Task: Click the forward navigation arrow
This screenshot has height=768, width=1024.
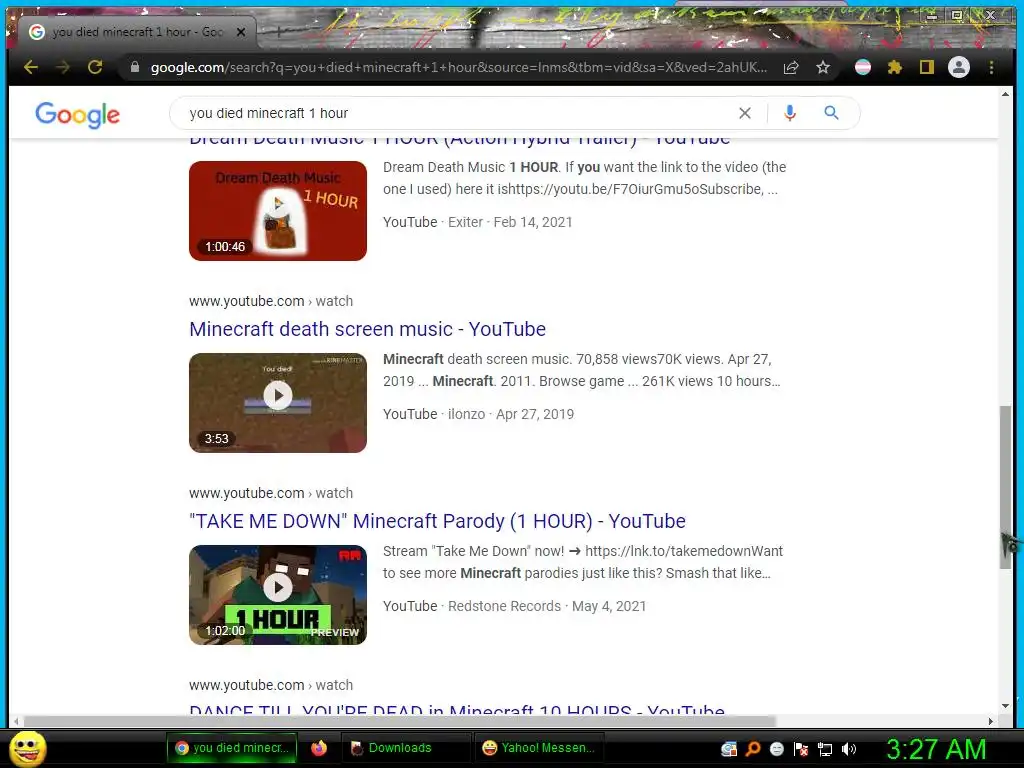Action: coord(63,67)
